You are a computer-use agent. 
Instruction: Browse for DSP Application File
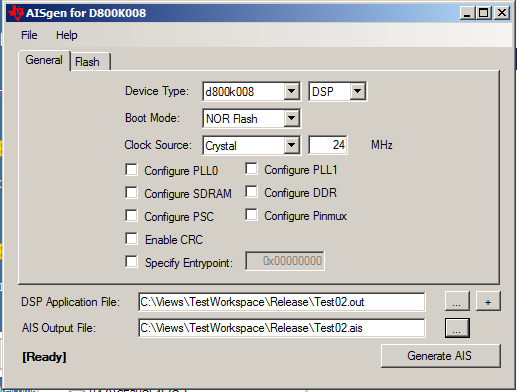tap(457, 301)
